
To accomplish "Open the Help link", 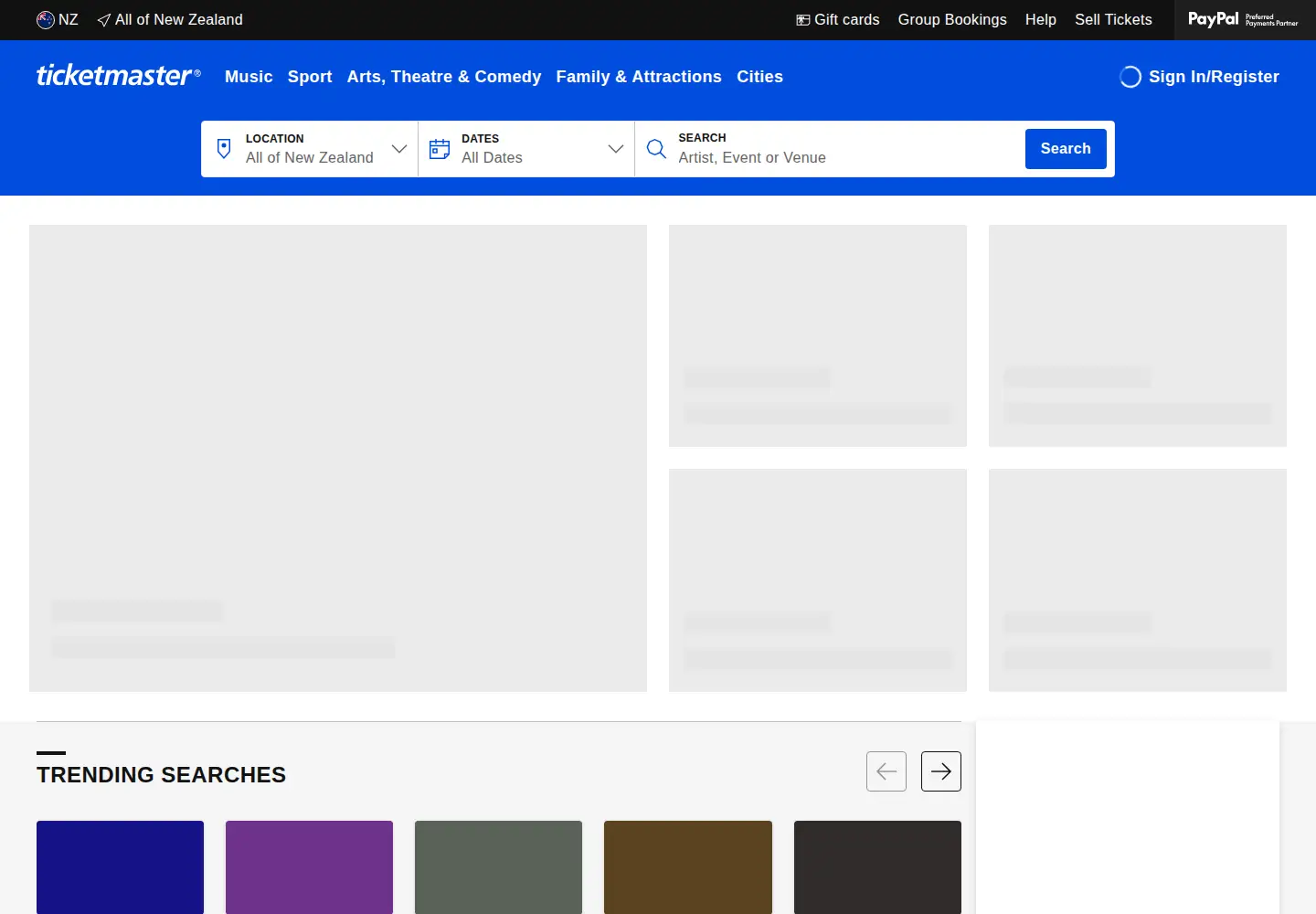I will click(x=1041, y=20).
